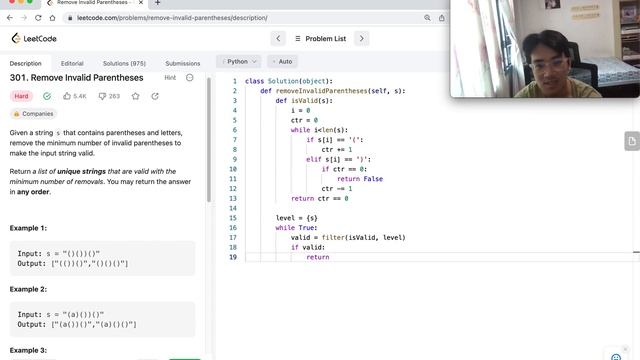Click the solved checkmark icon
The height and width of the screenshot is (360, 640).
tap(47, 96)
